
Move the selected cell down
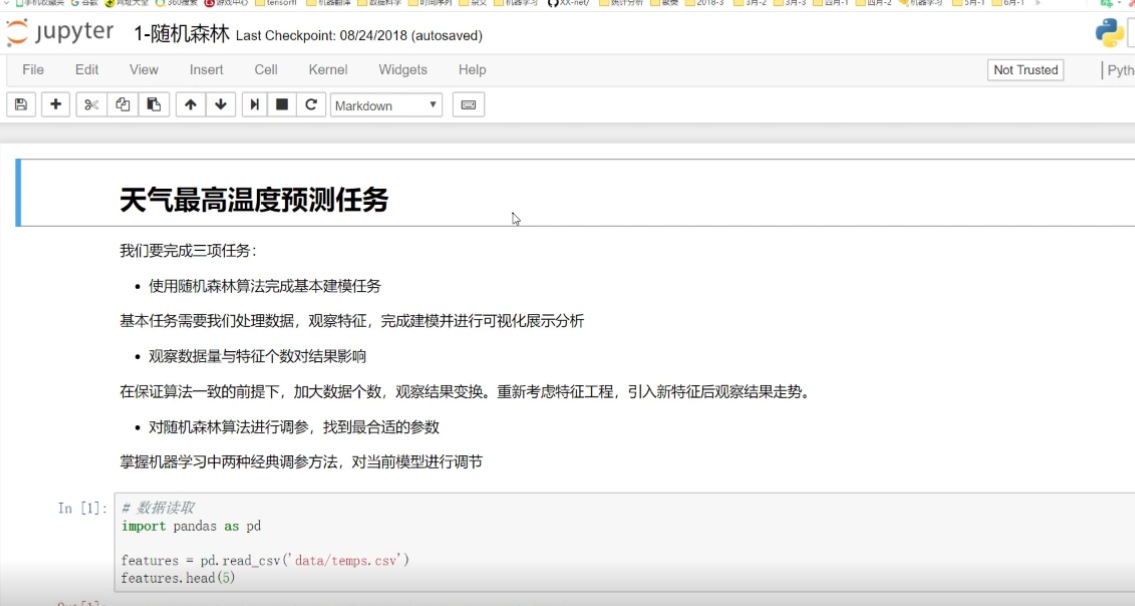coord(220,105)
